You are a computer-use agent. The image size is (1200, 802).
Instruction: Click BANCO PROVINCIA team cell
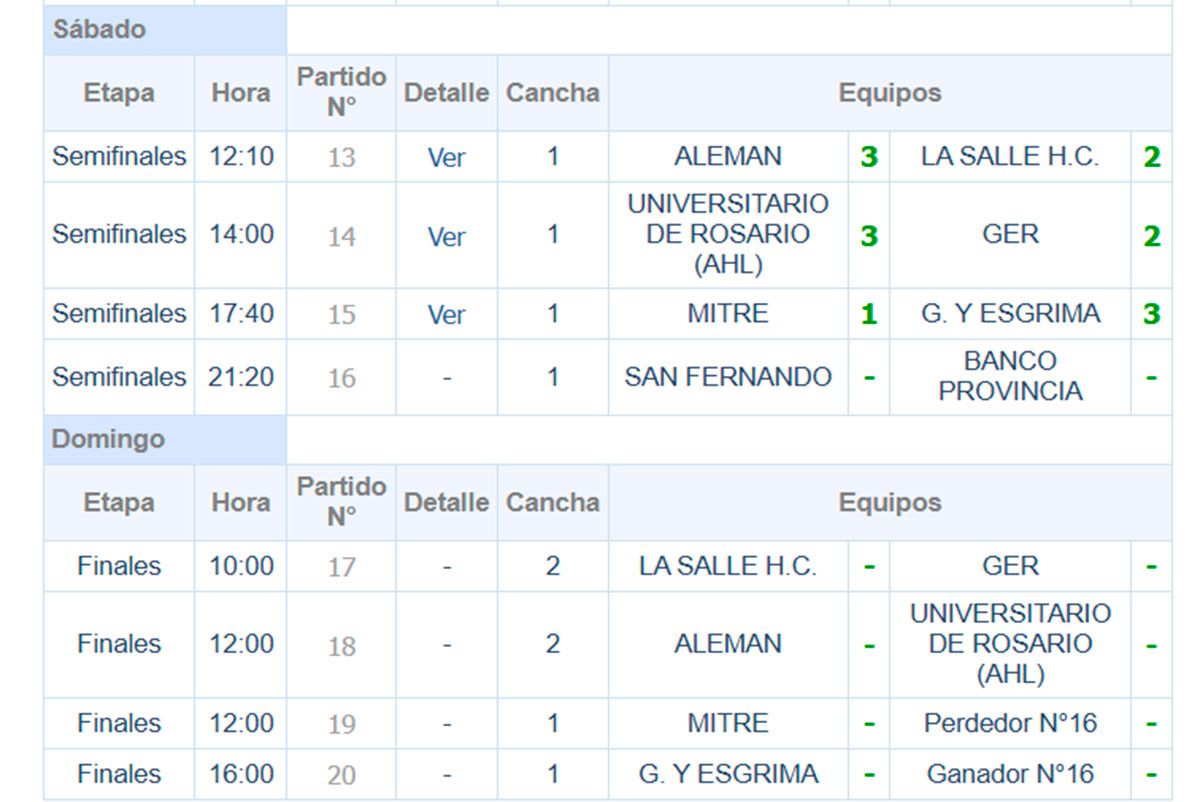[x=1010, y=376]
